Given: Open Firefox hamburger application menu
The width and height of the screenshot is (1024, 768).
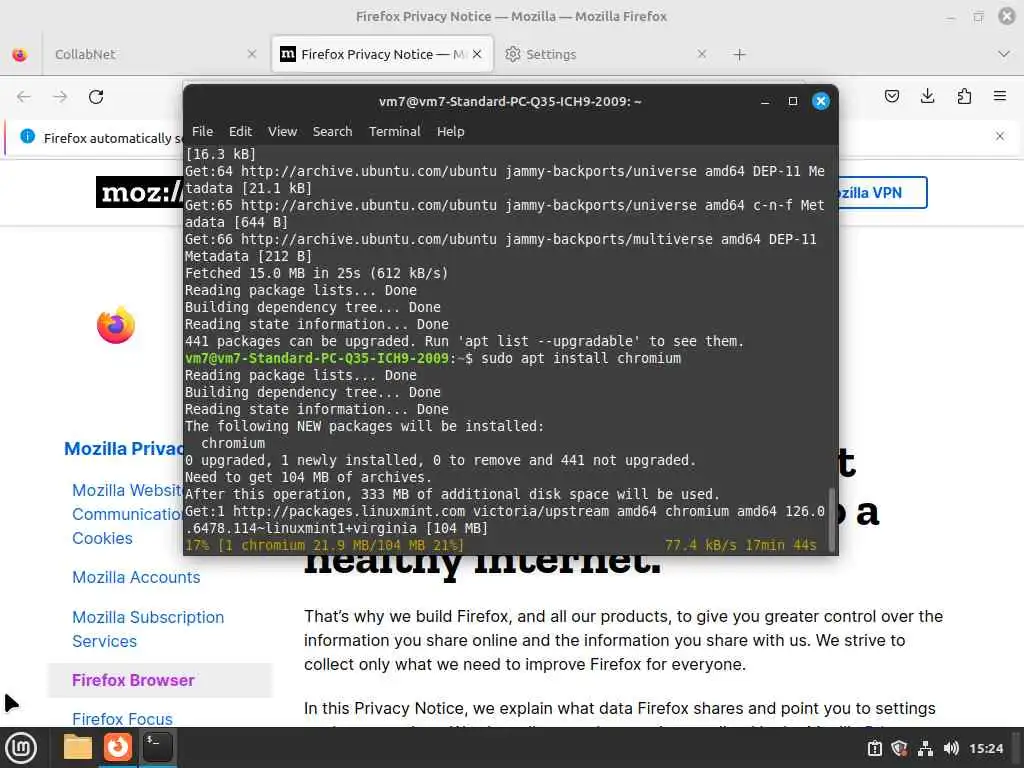Looking at the screenshot, I should click(1000, 97).
